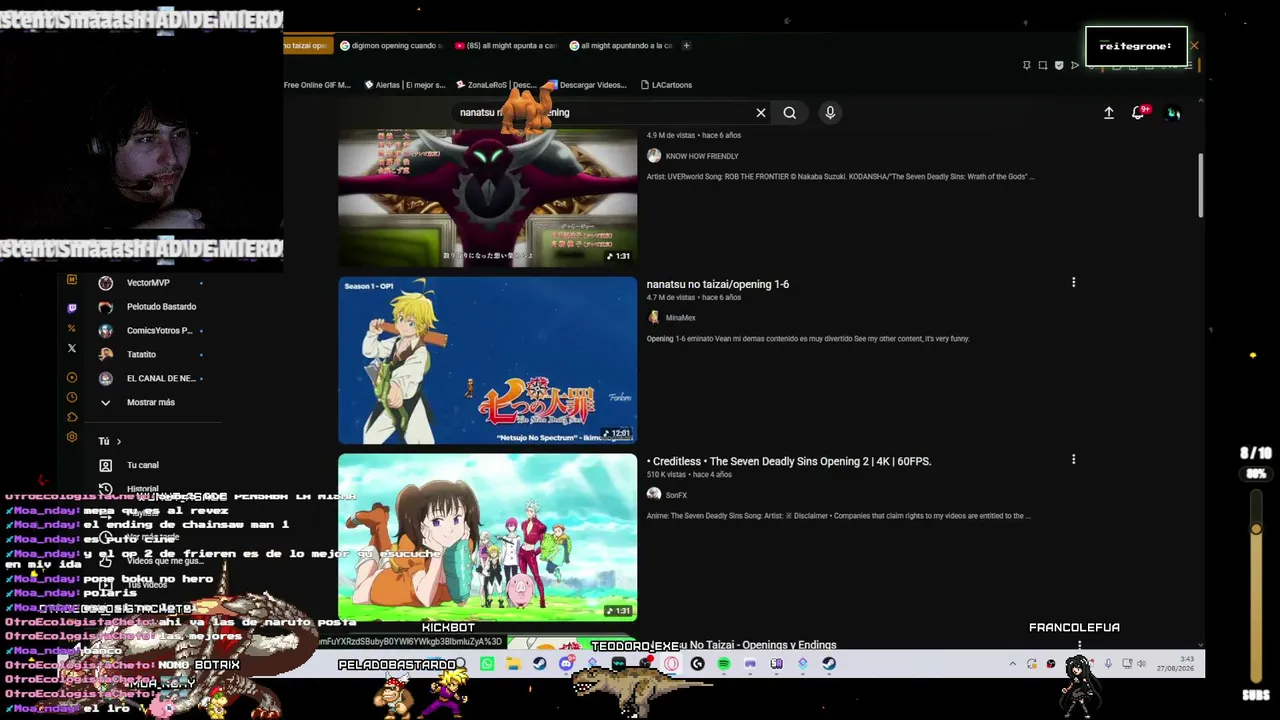Open the Descargar Videos bookmark
The image size is (1280, 720).
[x=588, y=85]
